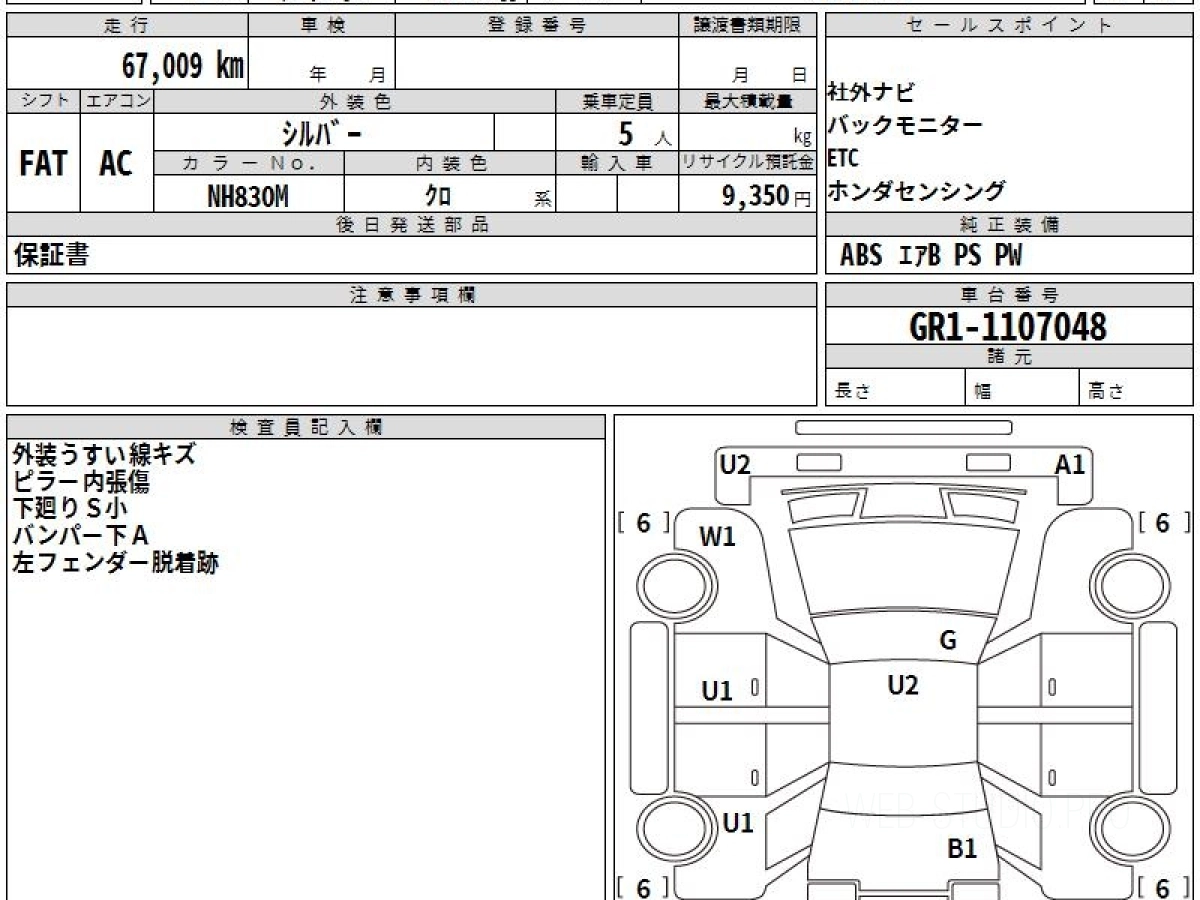Select the AC air conditioner value

point(116,164)
